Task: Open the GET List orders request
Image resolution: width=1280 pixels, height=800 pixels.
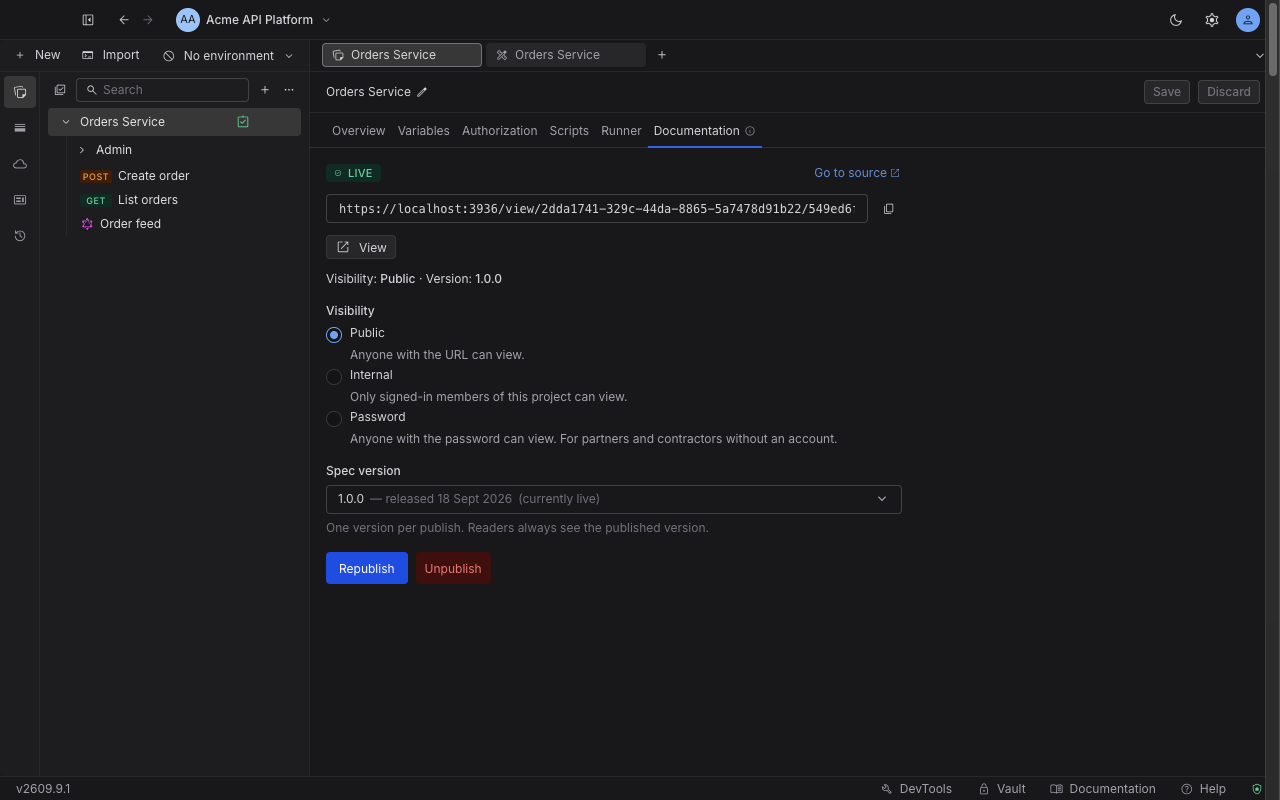Action: tap(175, 200)
